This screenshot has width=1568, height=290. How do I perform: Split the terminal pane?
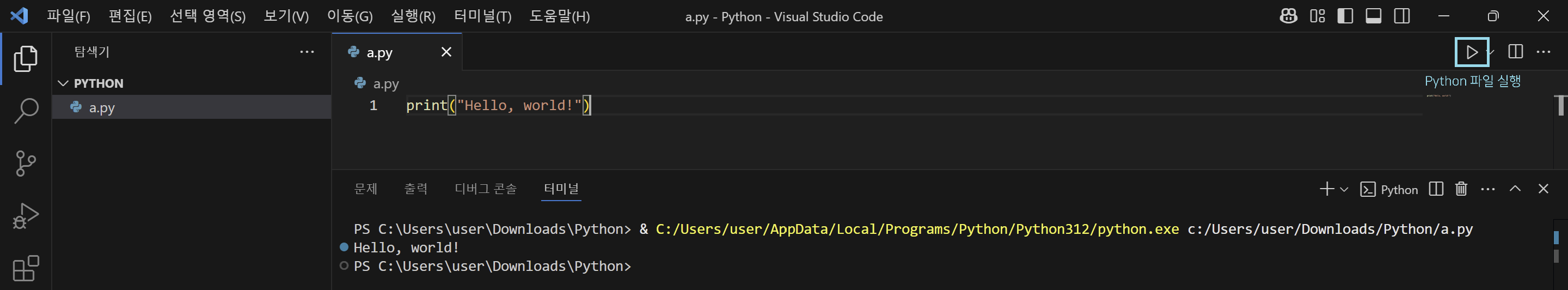pyautogui.click(x=1436, y=189)
